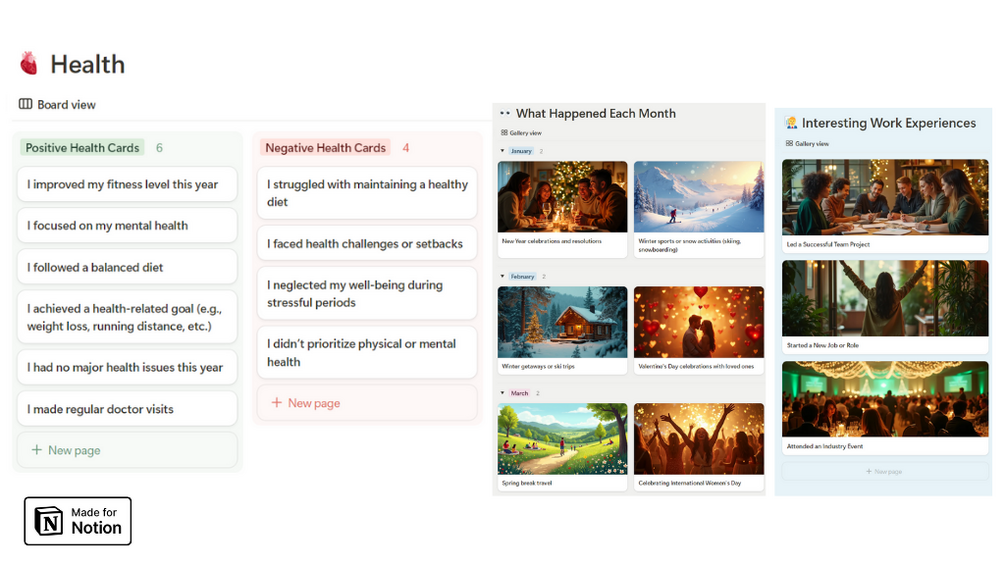This screenshot has height=565, width=1005.
Task: Select the Positive Health Cards column label
Action: (x=82, y=148)
